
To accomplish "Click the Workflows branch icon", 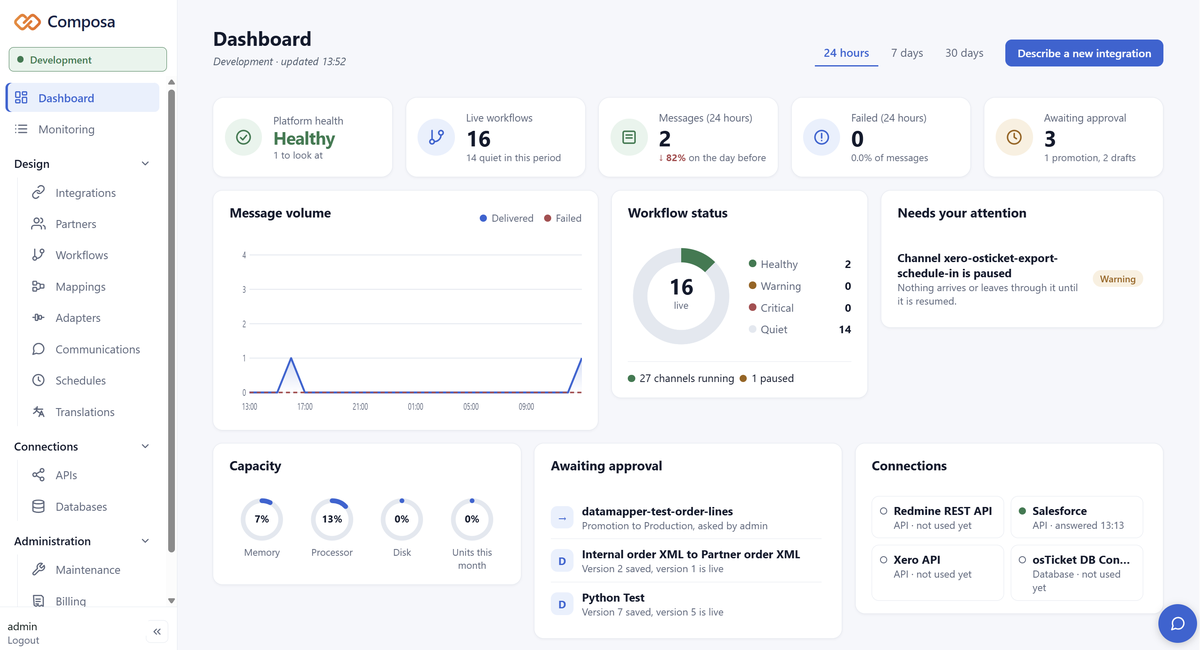I will coord(38,255).
